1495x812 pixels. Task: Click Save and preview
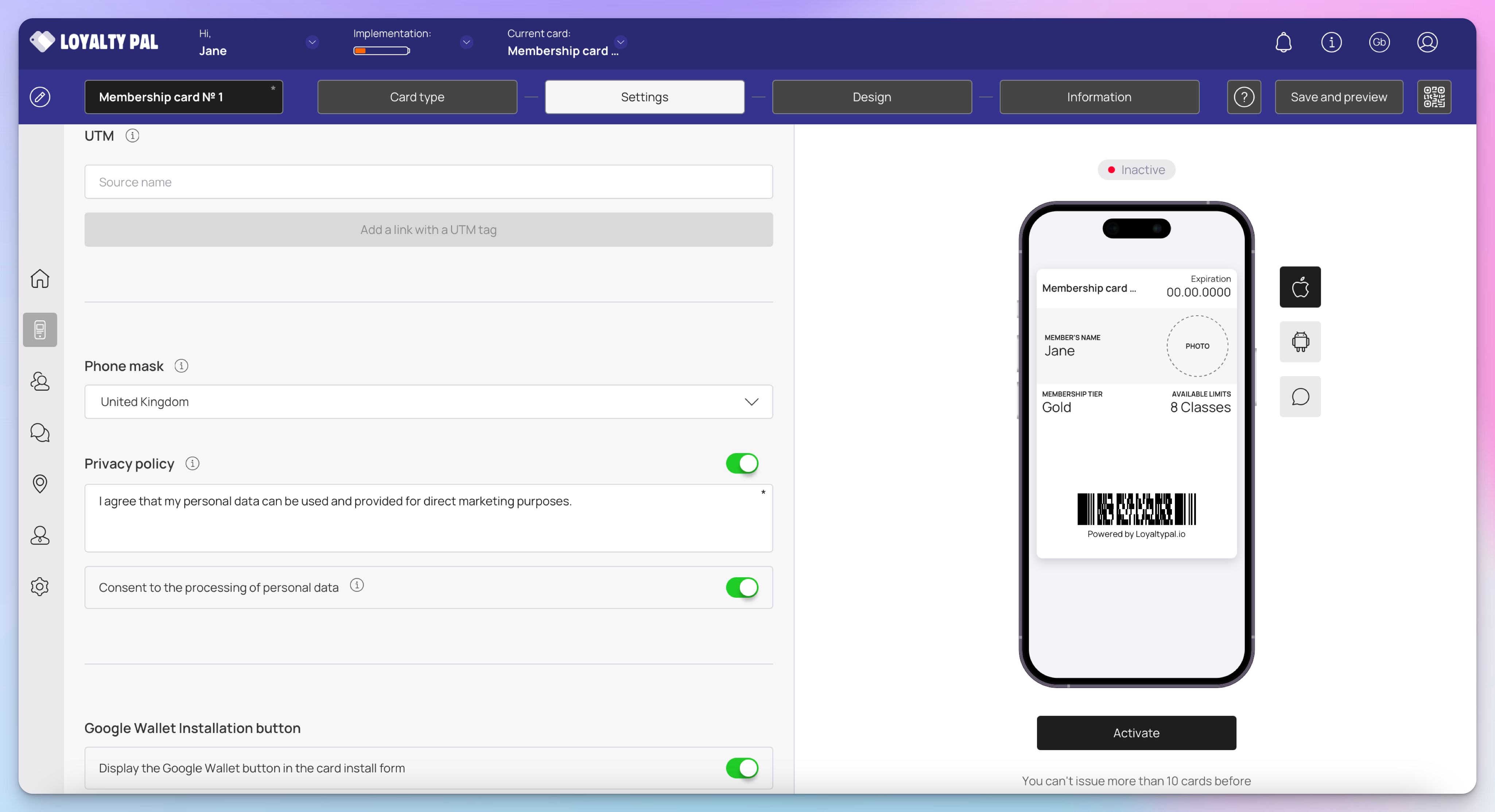[x=1338, y=97]
